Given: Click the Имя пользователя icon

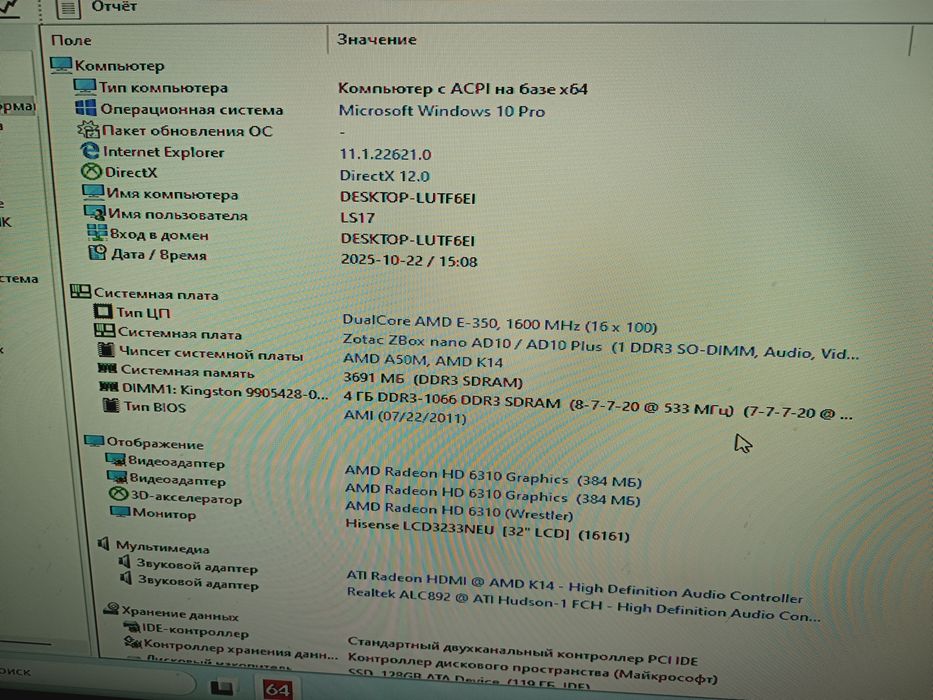Looking at the screenshot, I should [95, 213].
